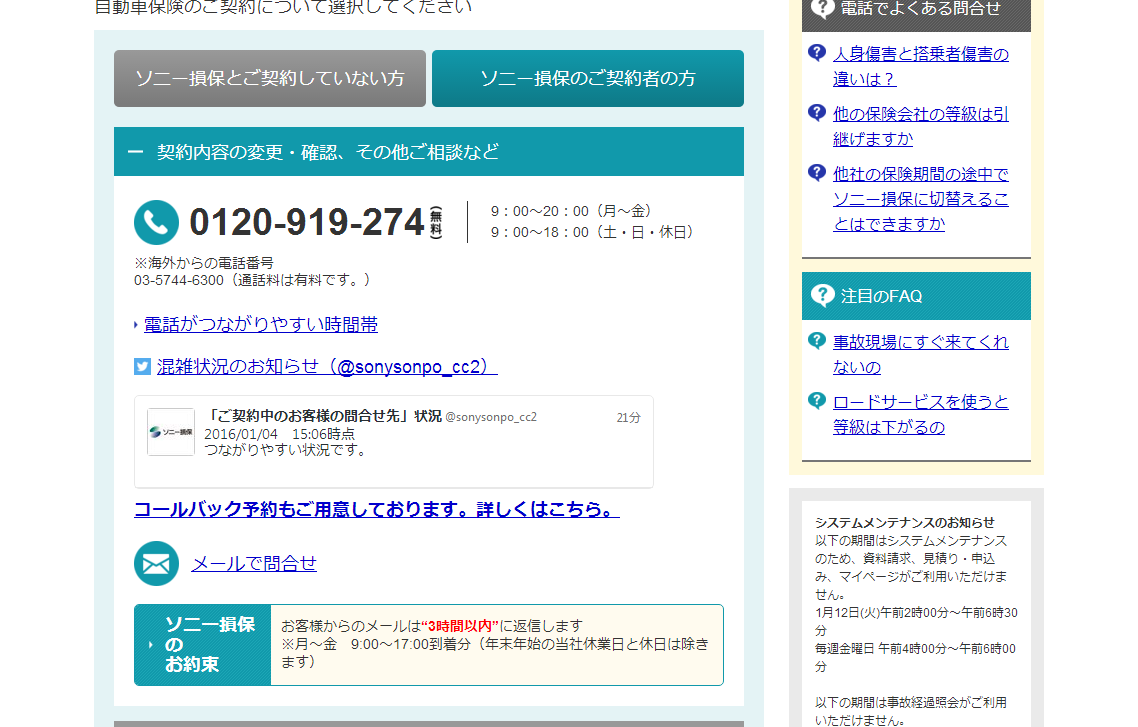Open the コールバック予約 details link
Screen dimensions: 1138x727
point(376,509)
